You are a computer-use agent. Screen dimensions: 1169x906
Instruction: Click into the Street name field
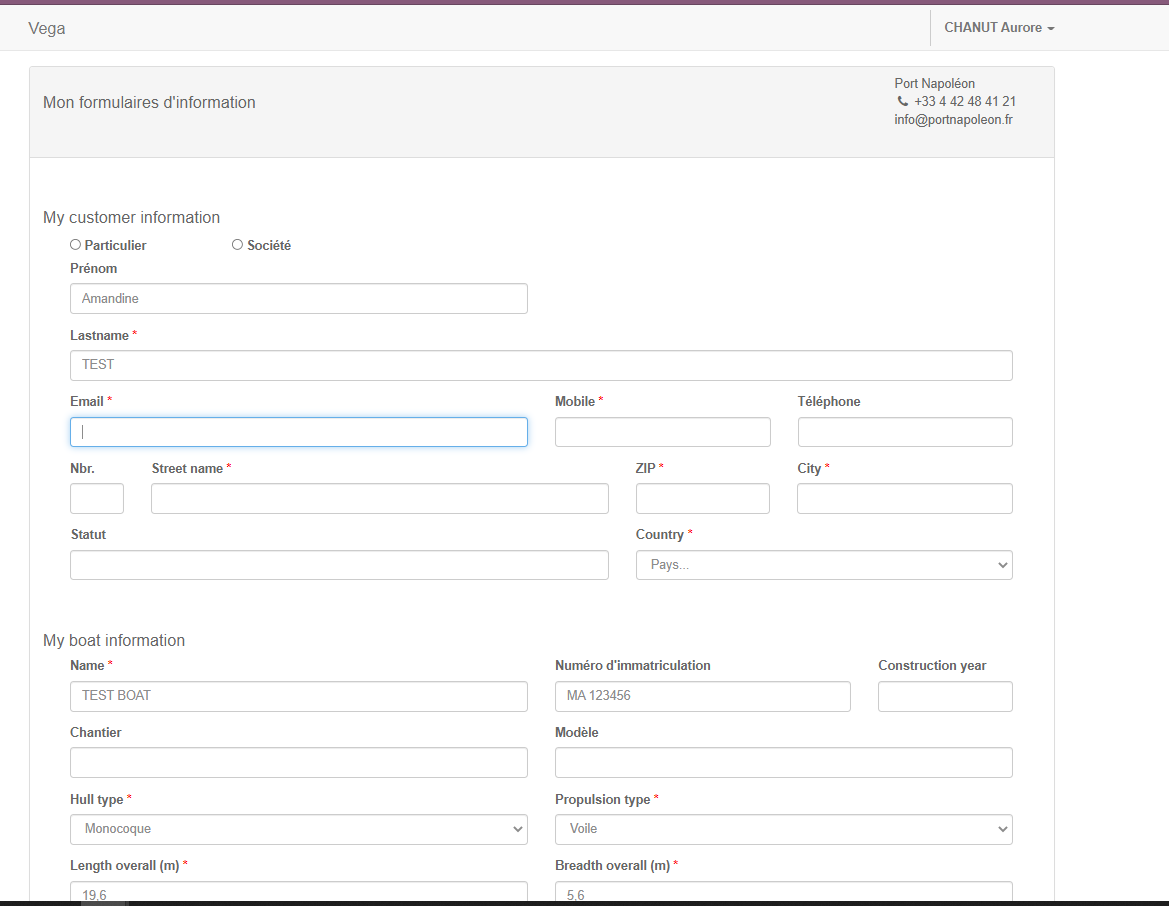(x=379, y=499)
